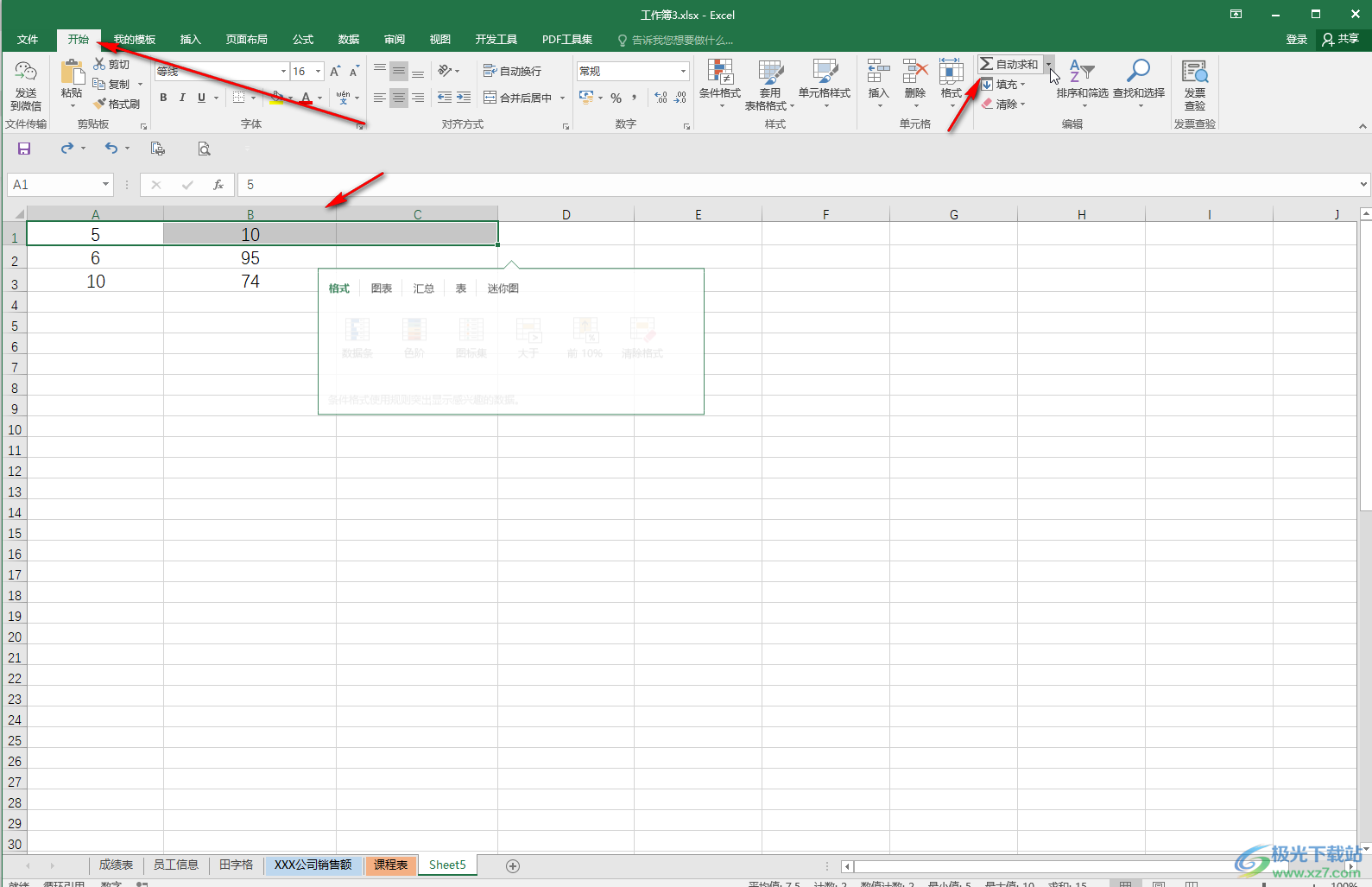
Task: Open the font name dropdown (等线)
Action: [283, 71]
